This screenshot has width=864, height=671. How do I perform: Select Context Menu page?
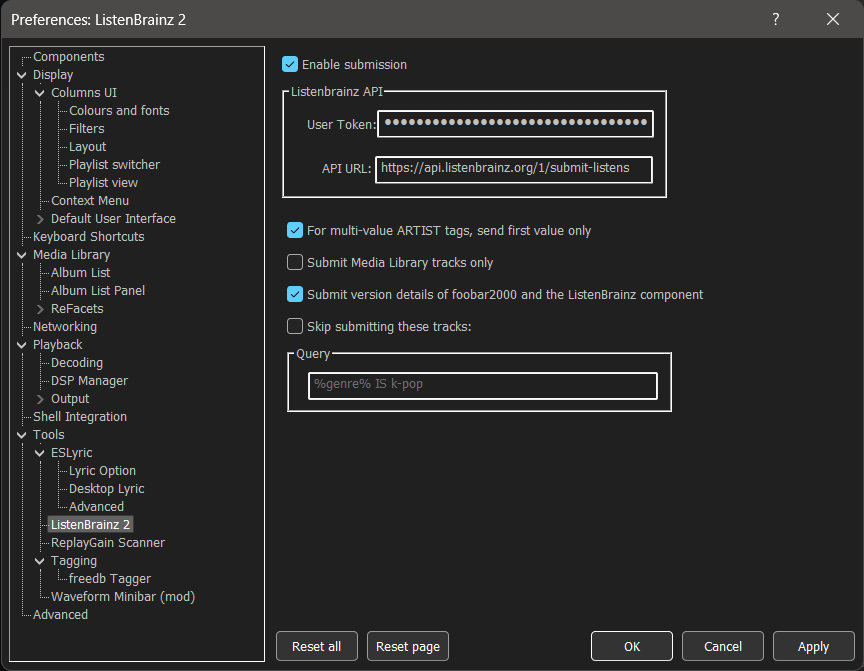[90, 201]
